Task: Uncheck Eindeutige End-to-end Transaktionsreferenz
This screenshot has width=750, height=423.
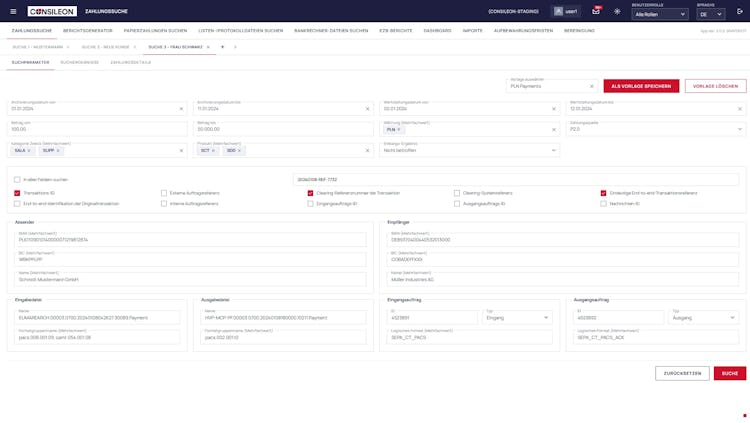Action: point(604,193)
